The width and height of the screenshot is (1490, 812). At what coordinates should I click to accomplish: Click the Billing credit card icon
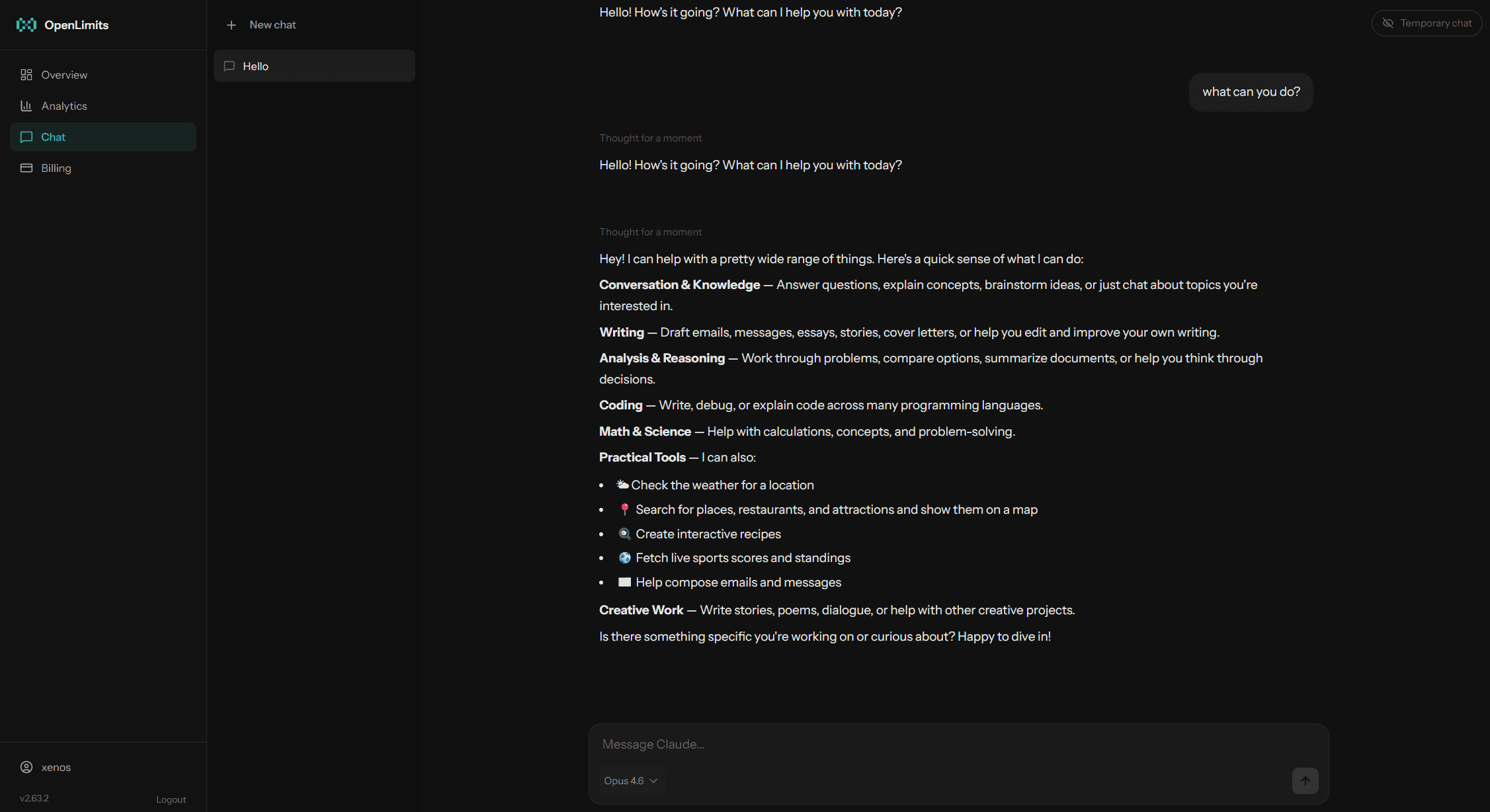26,168
